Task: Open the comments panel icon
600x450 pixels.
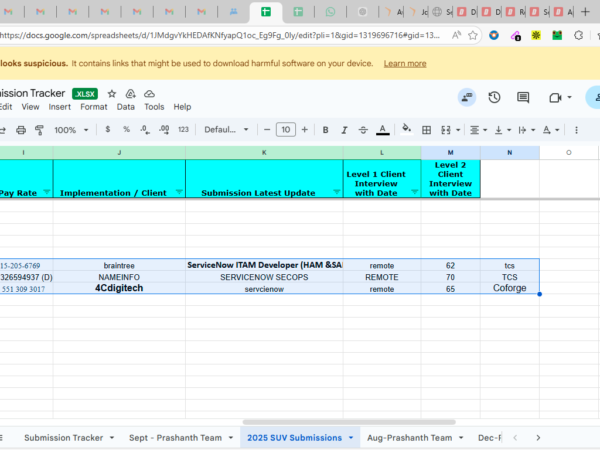Action: point(523,97)
